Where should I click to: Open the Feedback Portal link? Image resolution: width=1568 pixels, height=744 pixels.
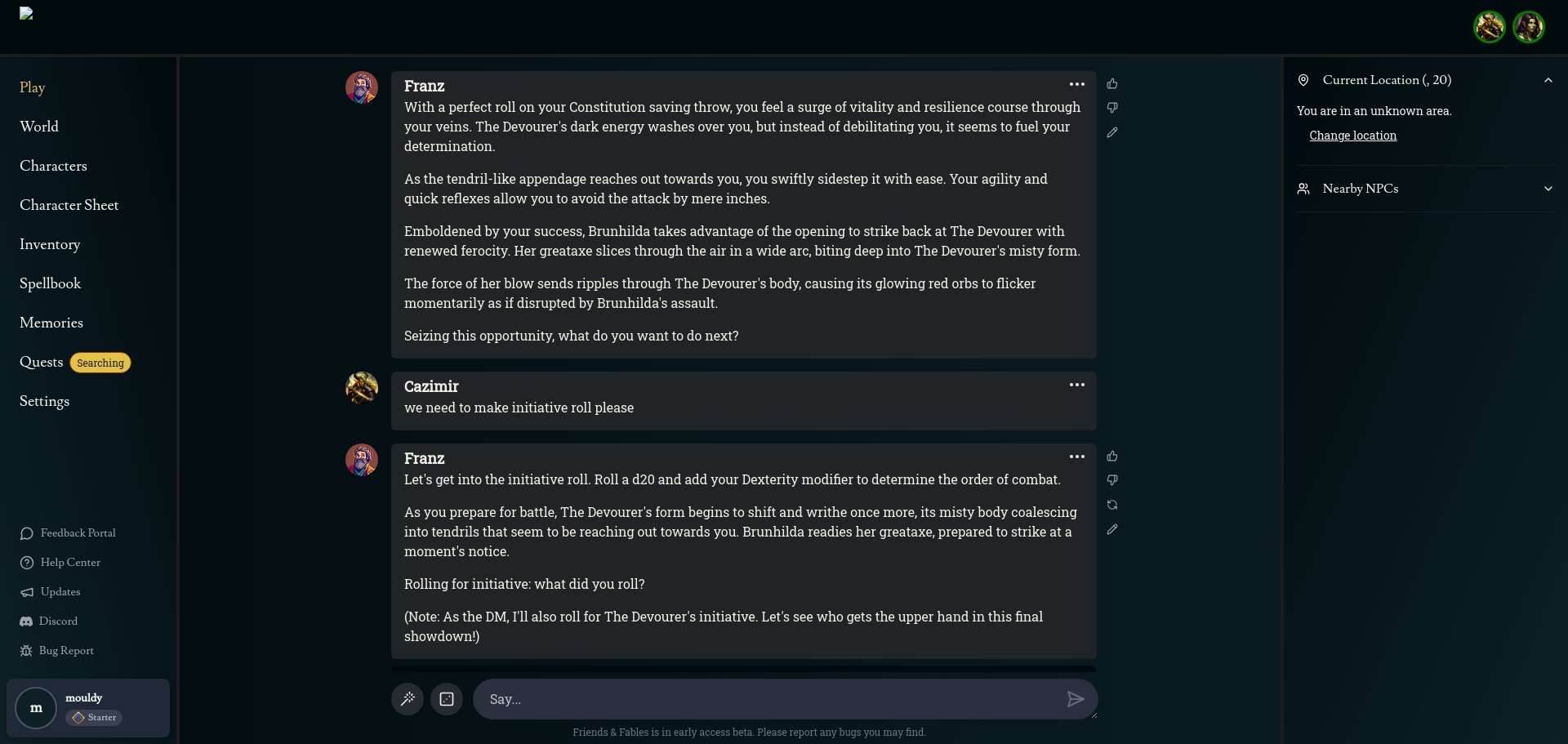[x=78, y=533]
